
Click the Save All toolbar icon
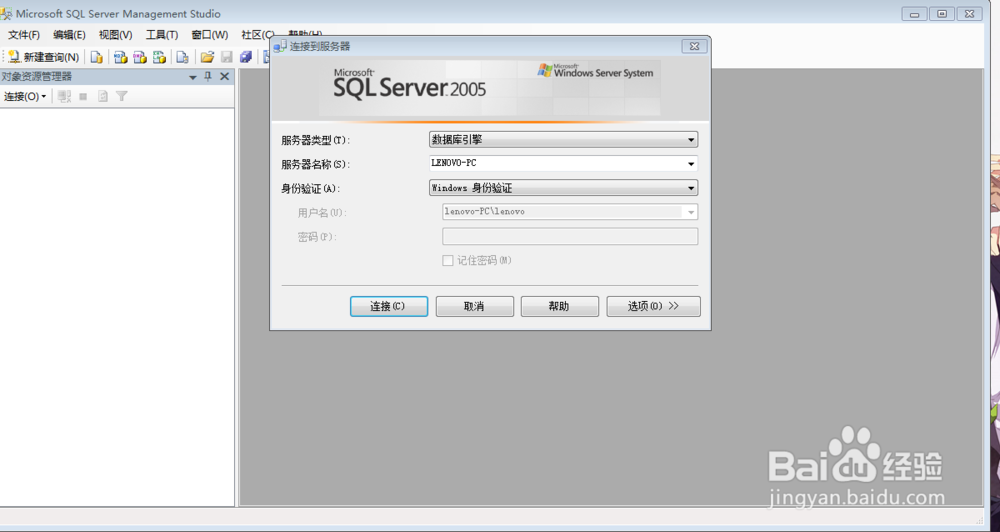[x=246, y=57]
